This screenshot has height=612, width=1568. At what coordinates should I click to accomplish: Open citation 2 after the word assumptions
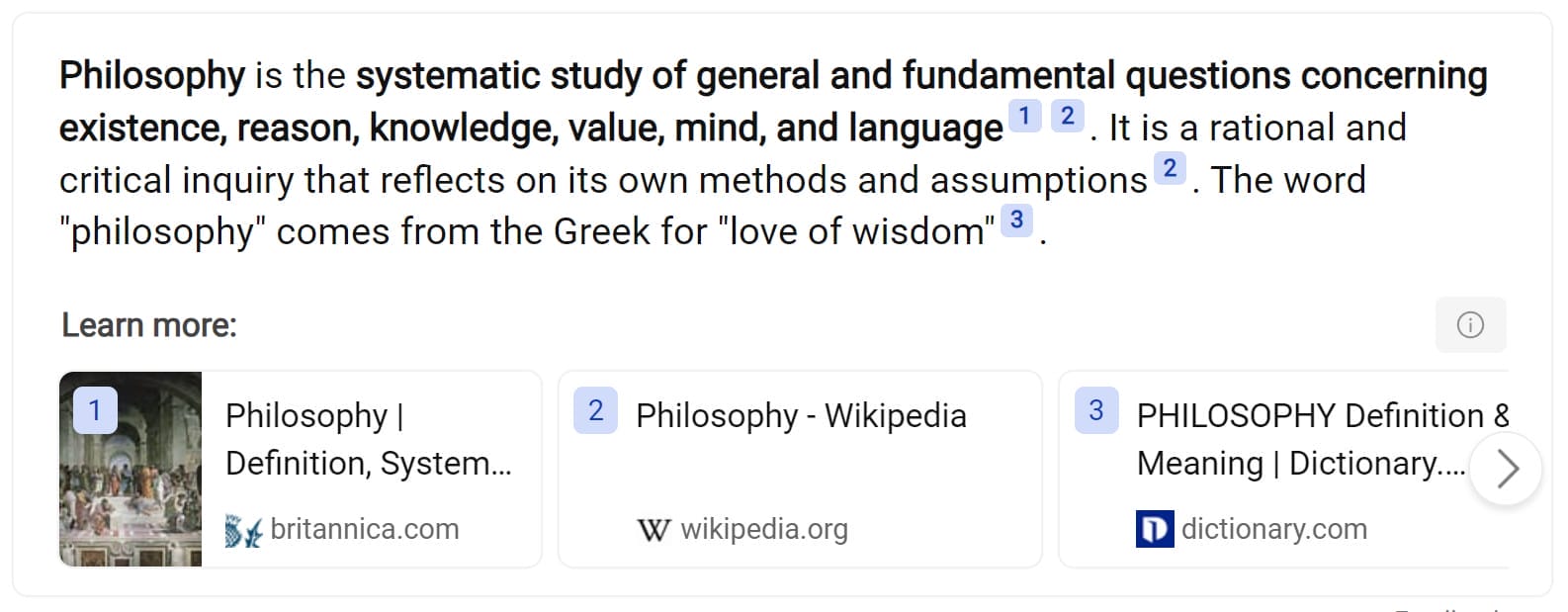tap(1170, 169)
